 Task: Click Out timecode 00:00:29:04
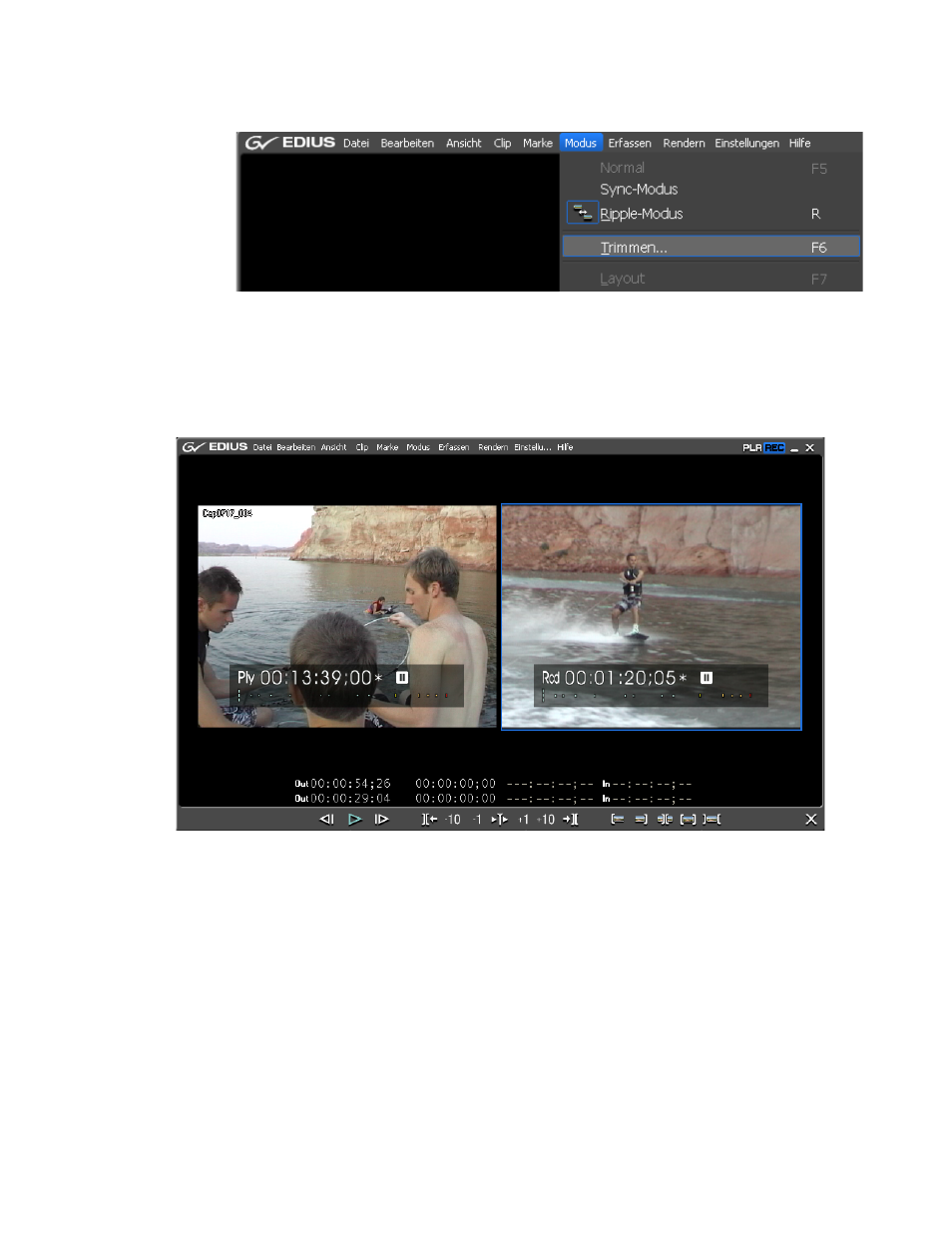350,798
